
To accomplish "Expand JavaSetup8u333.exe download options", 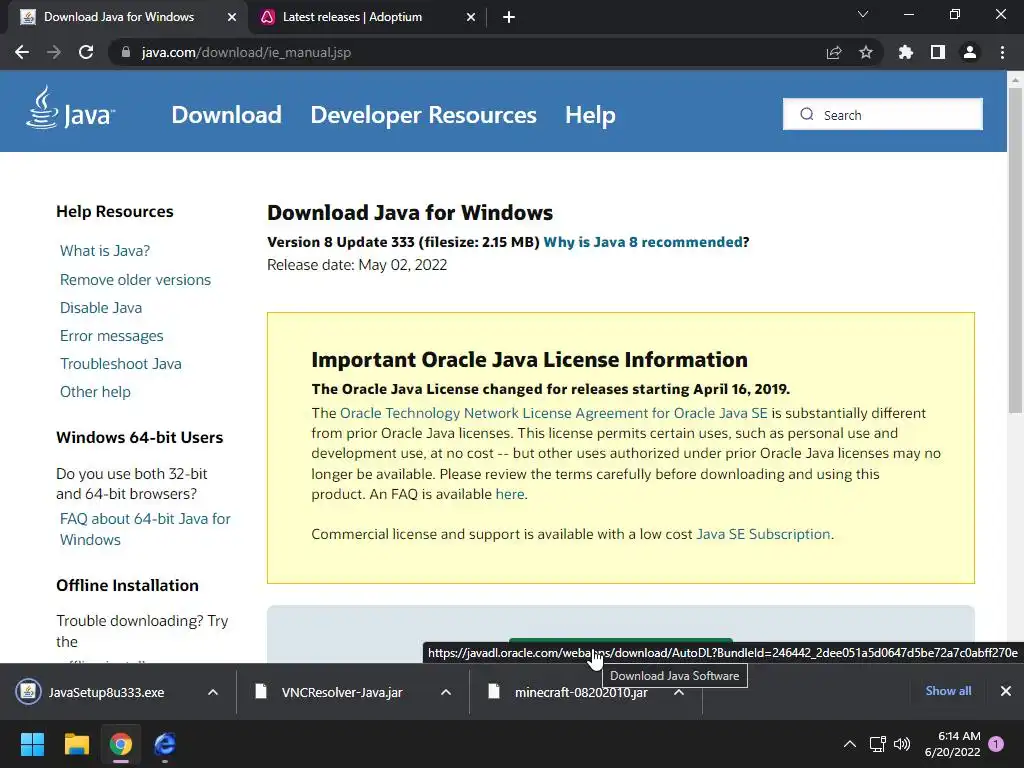I will point(213,692).
